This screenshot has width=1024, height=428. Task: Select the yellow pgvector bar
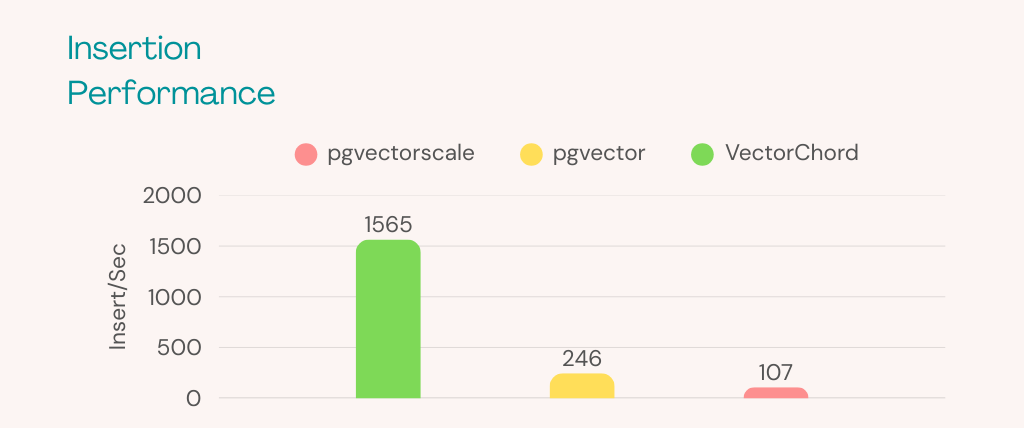(x=582, y=386)
